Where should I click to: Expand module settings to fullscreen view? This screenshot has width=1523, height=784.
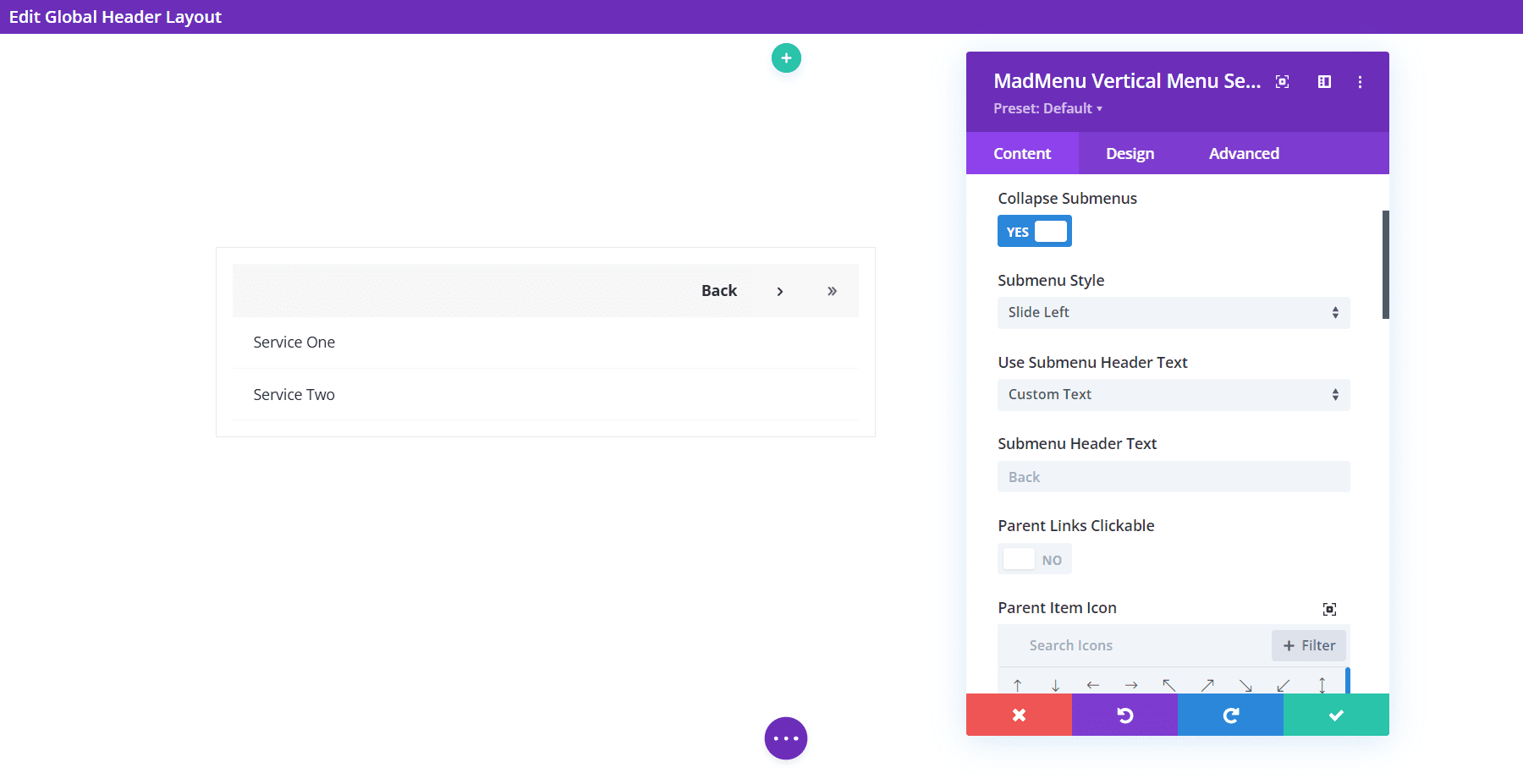tap(1283, 82)
